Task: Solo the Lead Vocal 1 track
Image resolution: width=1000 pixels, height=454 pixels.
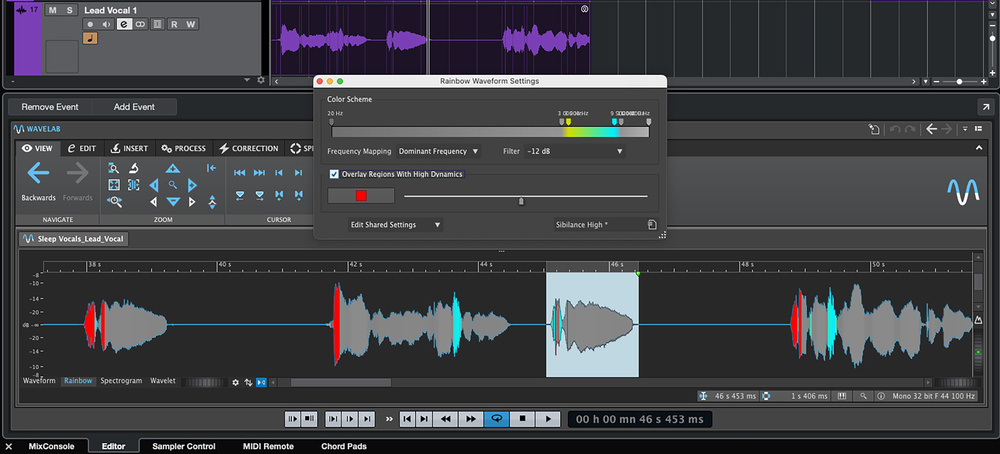Action: [x=70, y=10]
